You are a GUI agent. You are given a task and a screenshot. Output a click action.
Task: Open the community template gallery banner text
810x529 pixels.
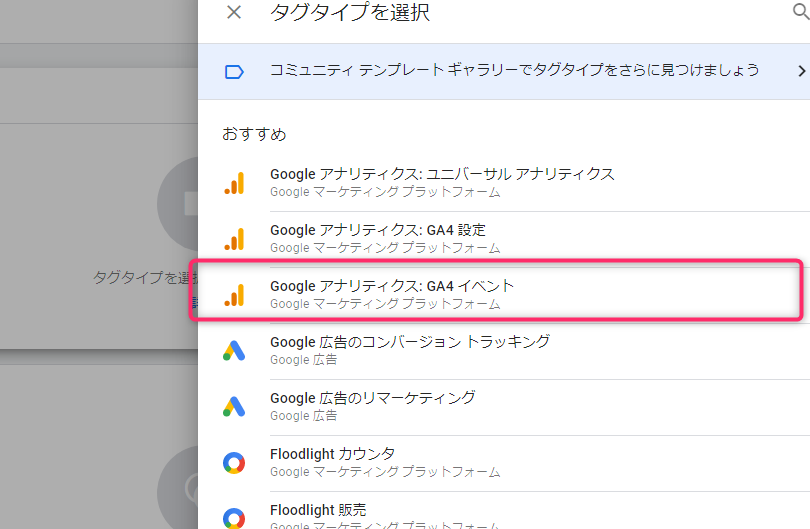coord(515,70)
